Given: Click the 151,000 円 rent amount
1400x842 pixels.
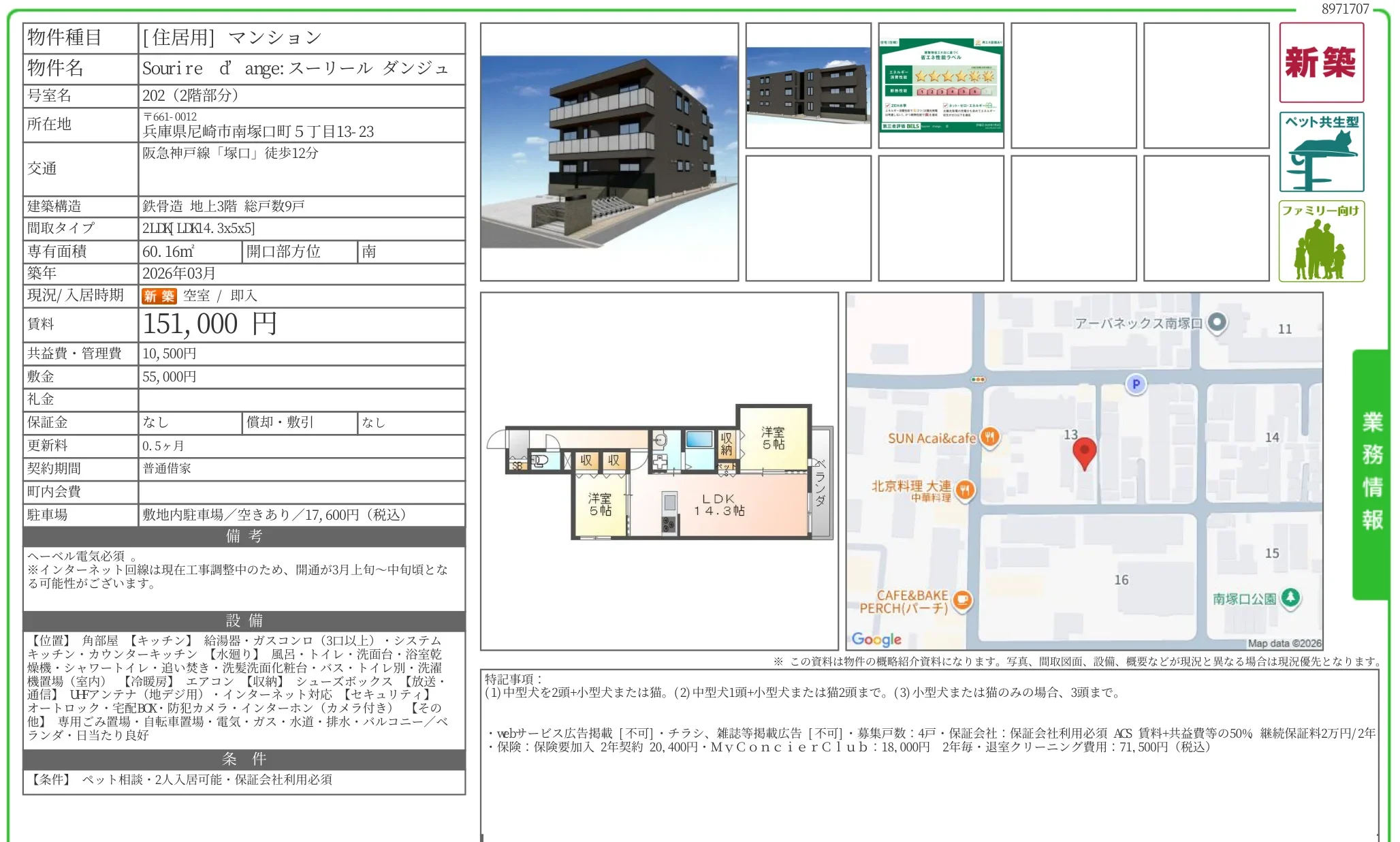Looking at the screenshot, I should click(x=210, y=324).
